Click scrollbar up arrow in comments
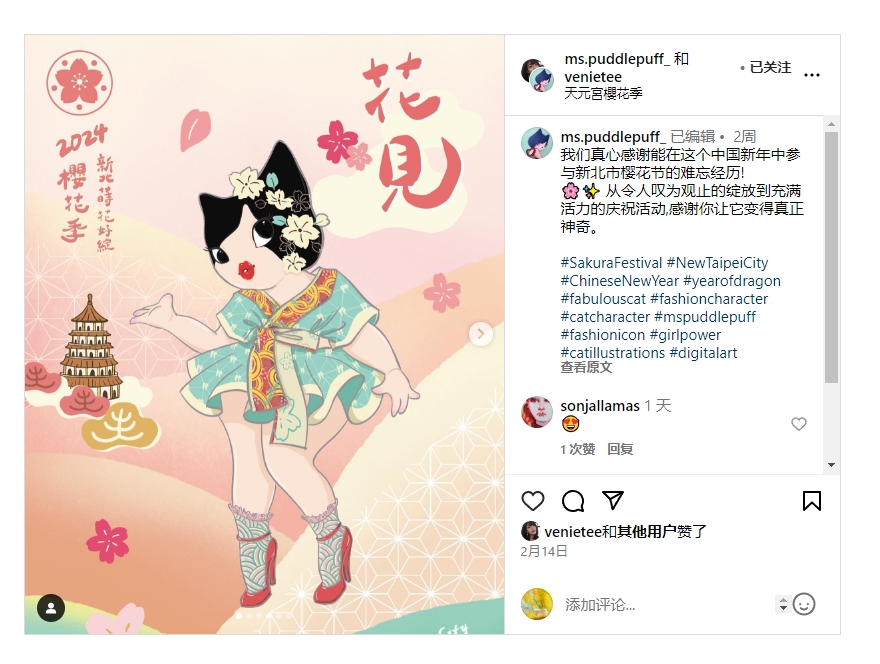880x664 pixels. (x=831, y=123)
